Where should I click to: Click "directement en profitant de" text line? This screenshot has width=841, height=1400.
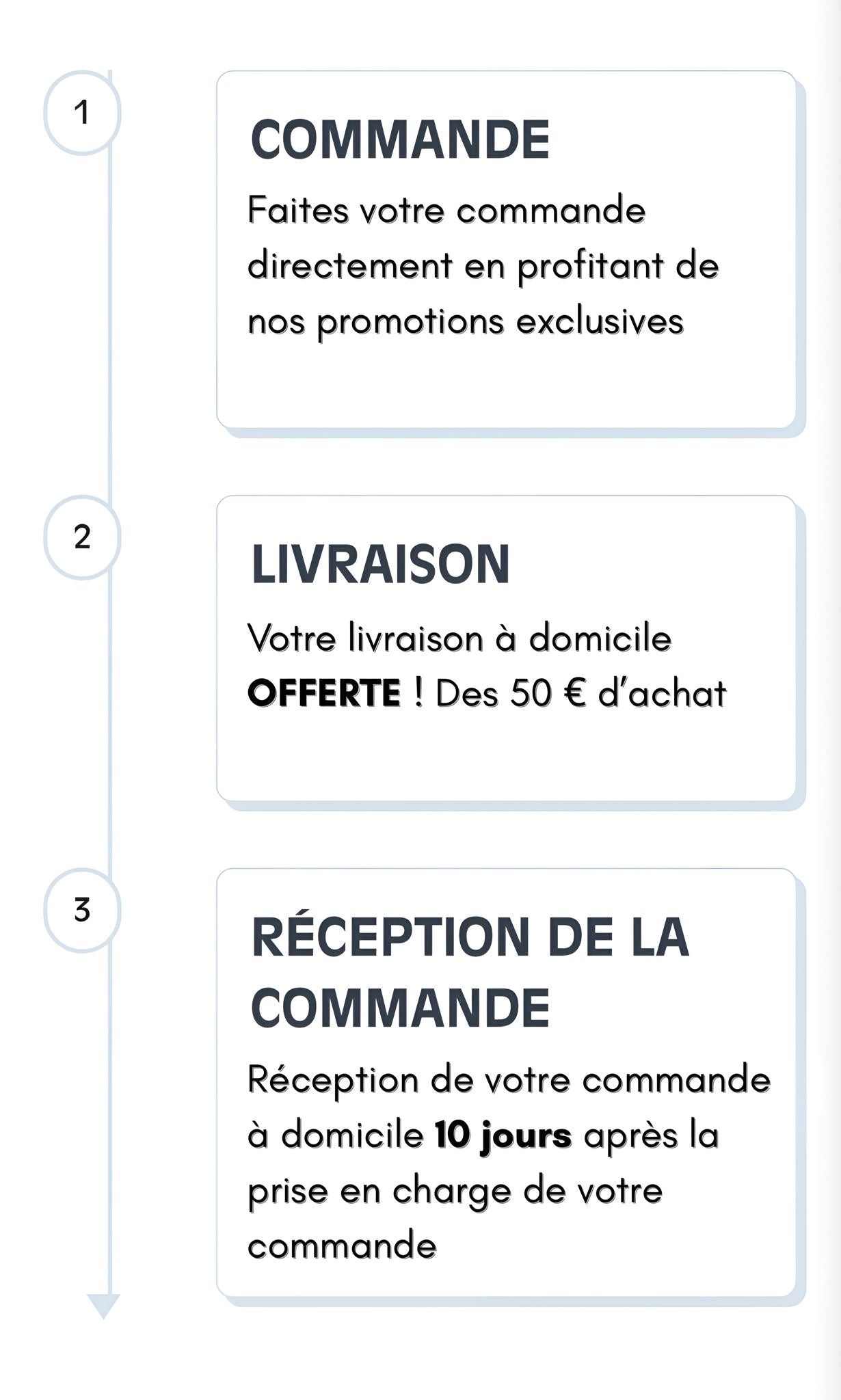coord(483,265)
